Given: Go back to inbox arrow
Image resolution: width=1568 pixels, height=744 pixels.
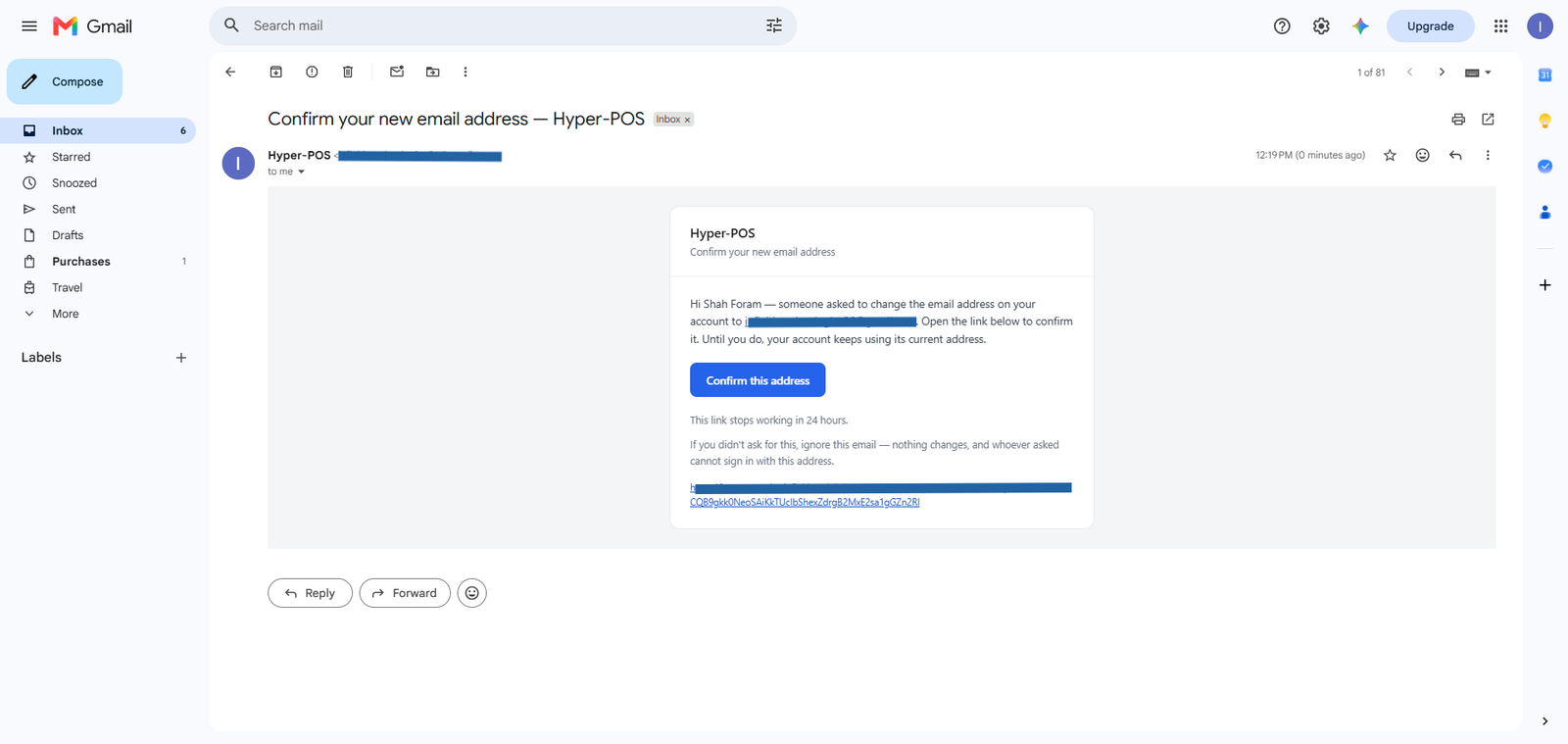Looking at the screenshot, I should (230, 72).
